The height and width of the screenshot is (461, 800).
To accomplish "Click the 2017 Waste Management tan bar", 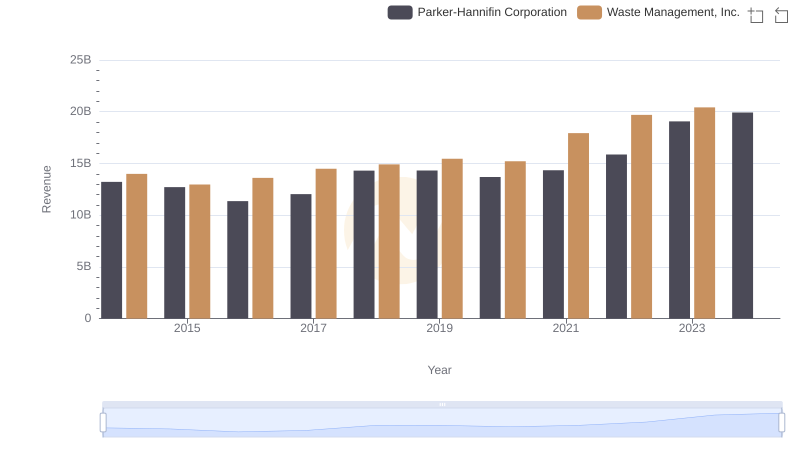I will pyautogui.click(x=326, y=244).
